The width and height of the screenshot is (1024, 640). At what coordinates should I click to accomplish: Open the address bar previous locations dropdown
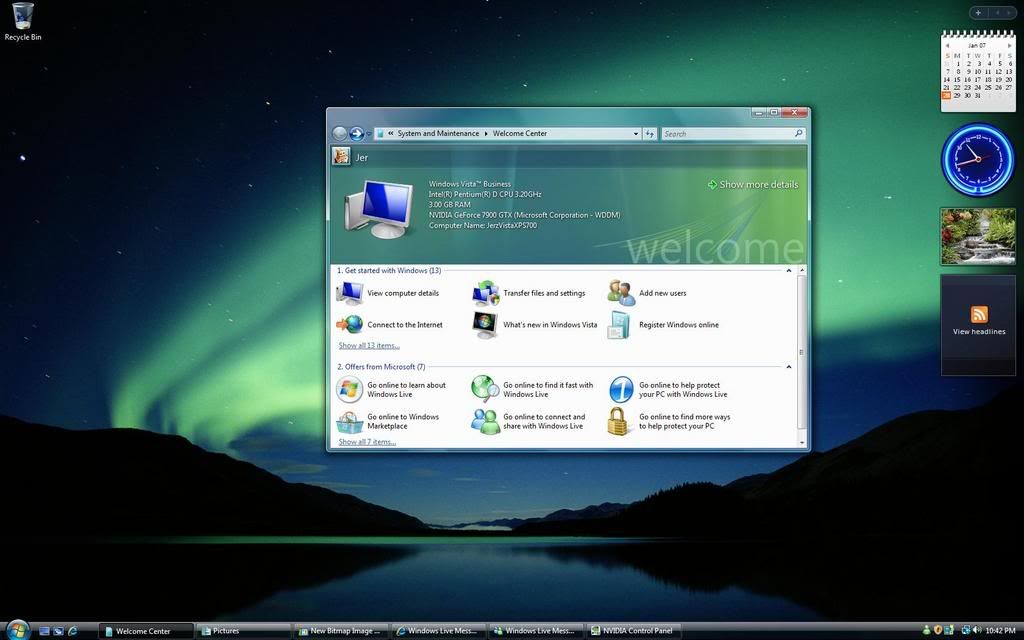635,134
